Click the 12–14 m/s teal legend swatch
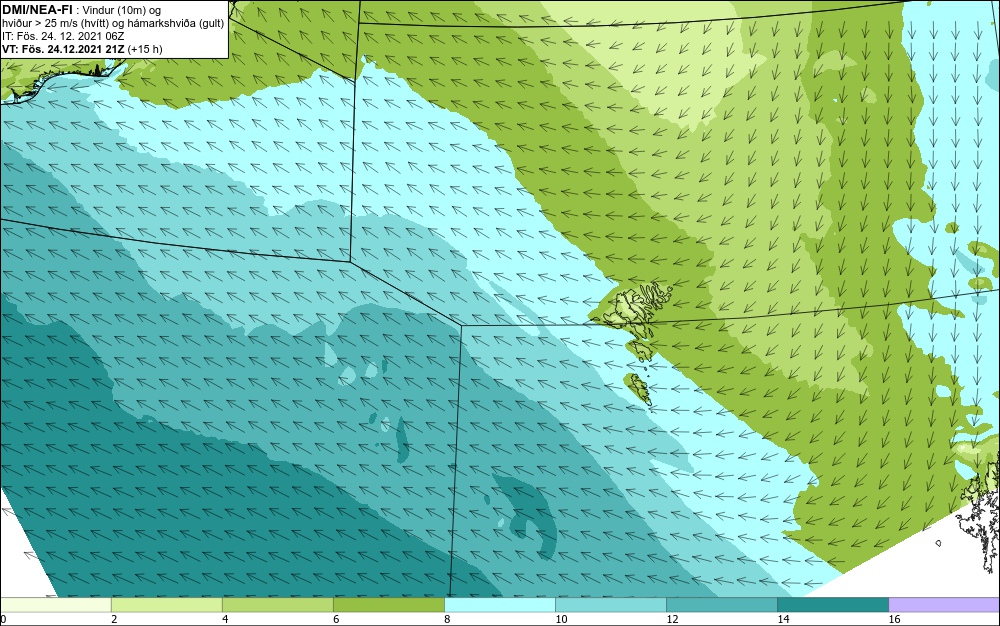This screenshot has width=1000, height=626. pos(721,604)
